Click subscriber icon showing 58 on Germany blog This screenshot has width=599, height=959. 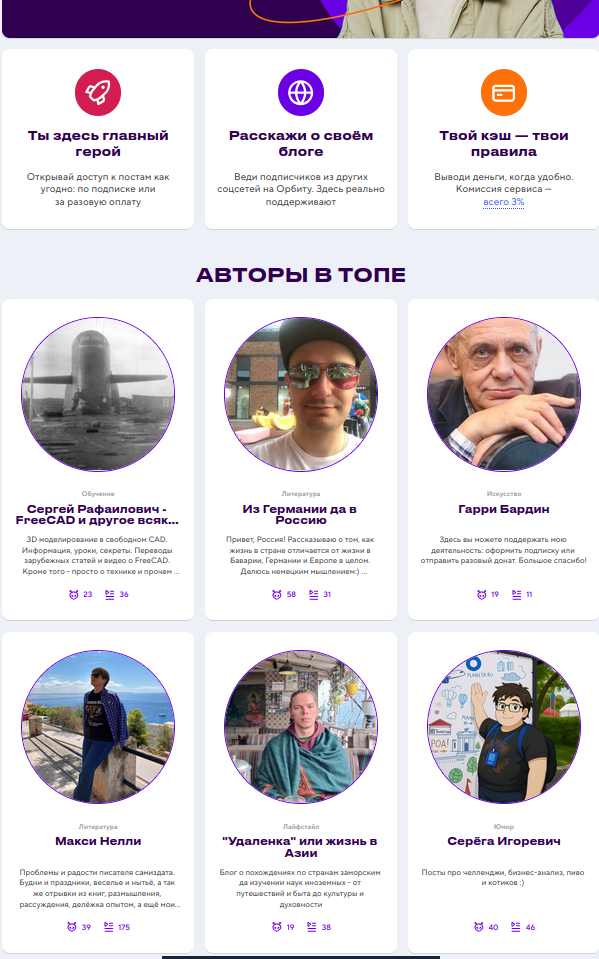click(x=277, y=594)
